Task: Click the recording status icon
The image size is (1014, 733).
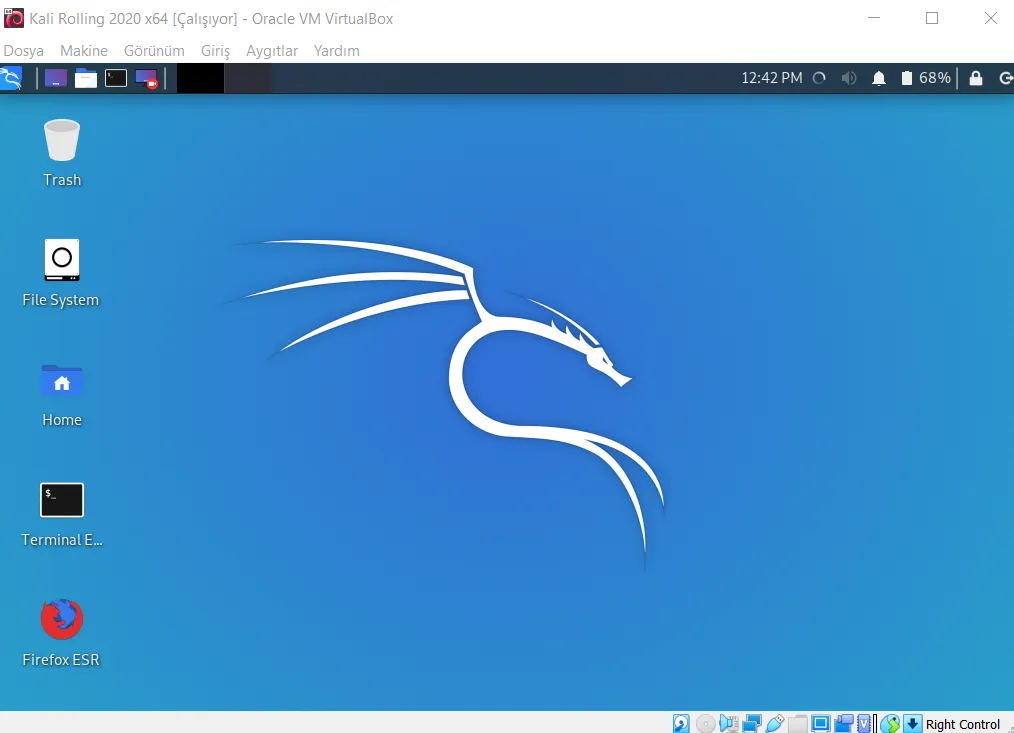Action: (844, 723)
